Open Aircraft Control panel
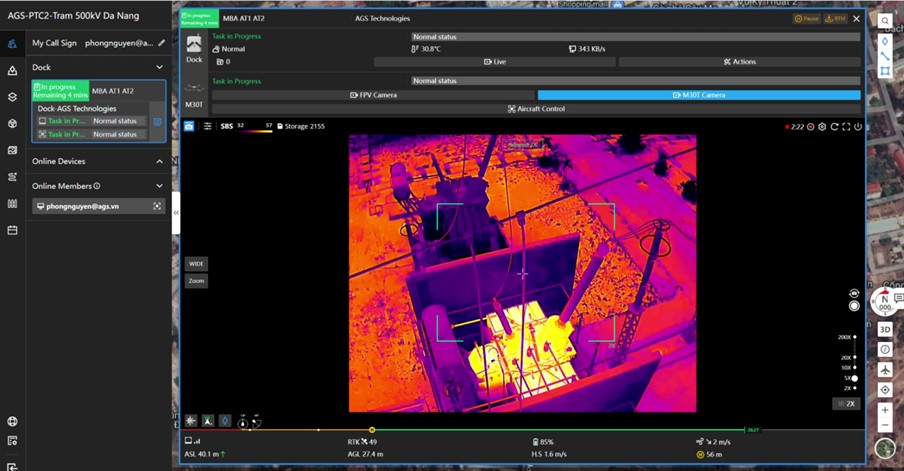This screenshot has height=471, width=904. click(x=536, y=109)
